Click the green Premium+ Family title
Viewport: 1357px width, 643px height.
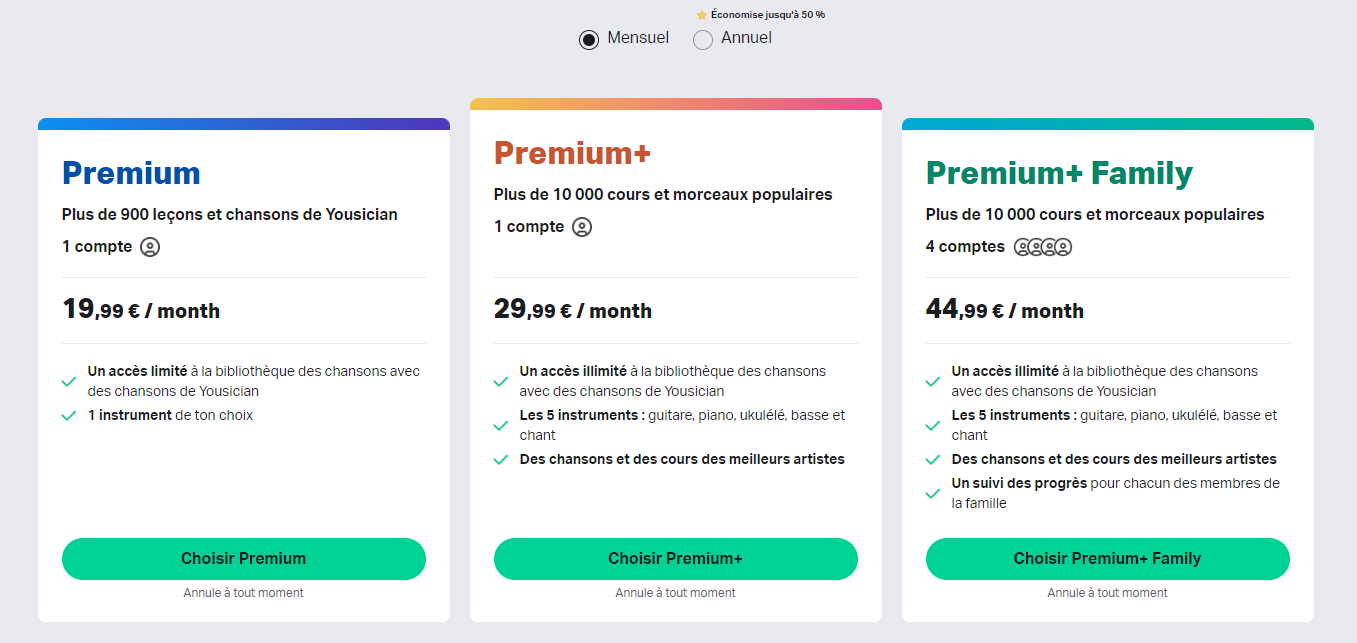(1059, 173)
